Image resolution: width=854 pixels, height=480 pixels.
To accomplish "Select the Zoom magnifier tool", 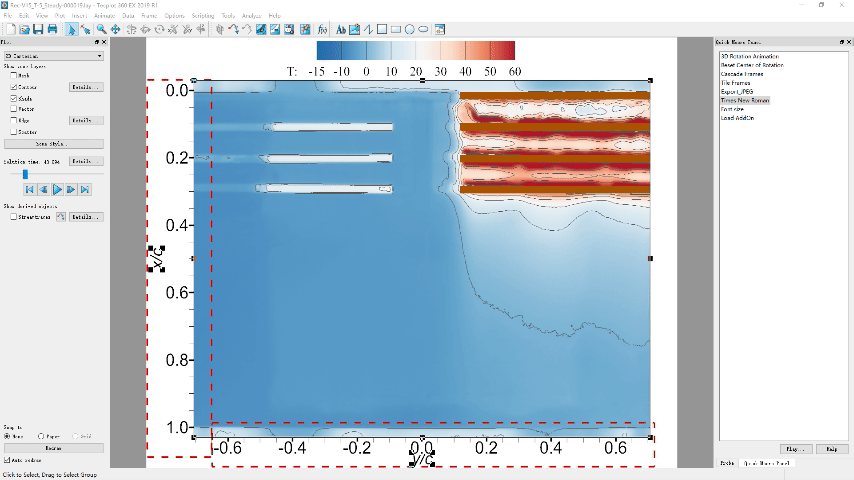I will [101, 29].
